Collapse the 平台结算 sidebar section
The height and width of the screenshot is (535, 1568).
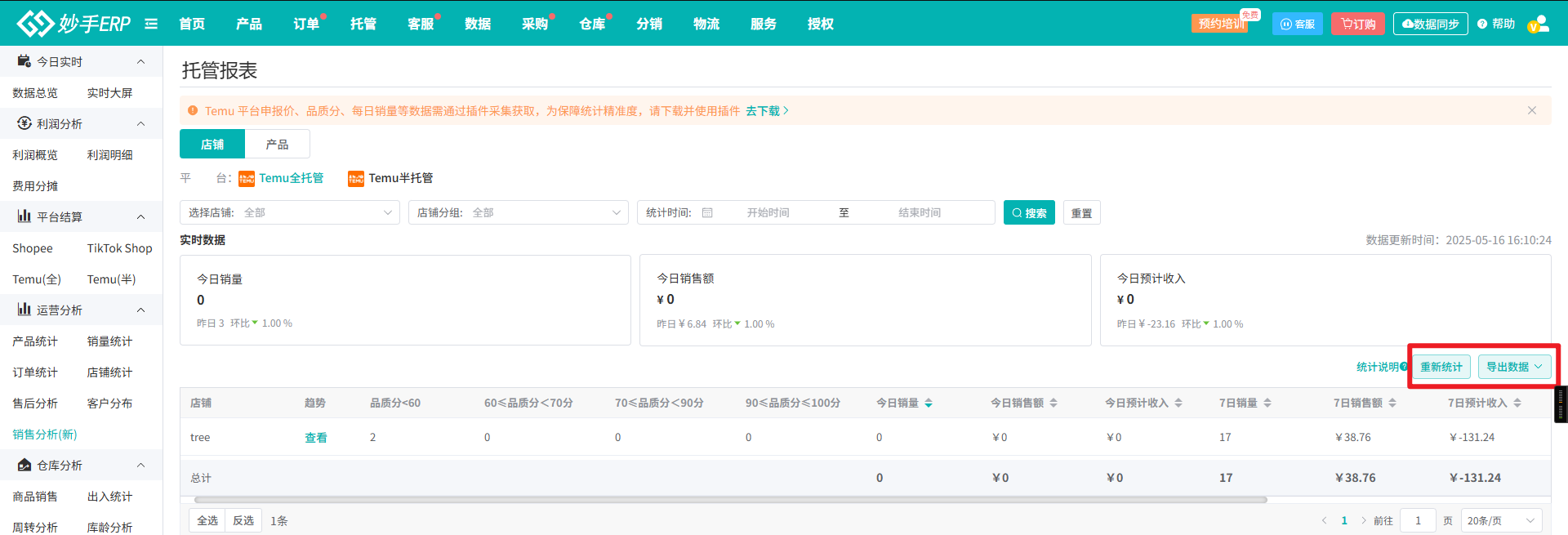click(x=140, y=216)
